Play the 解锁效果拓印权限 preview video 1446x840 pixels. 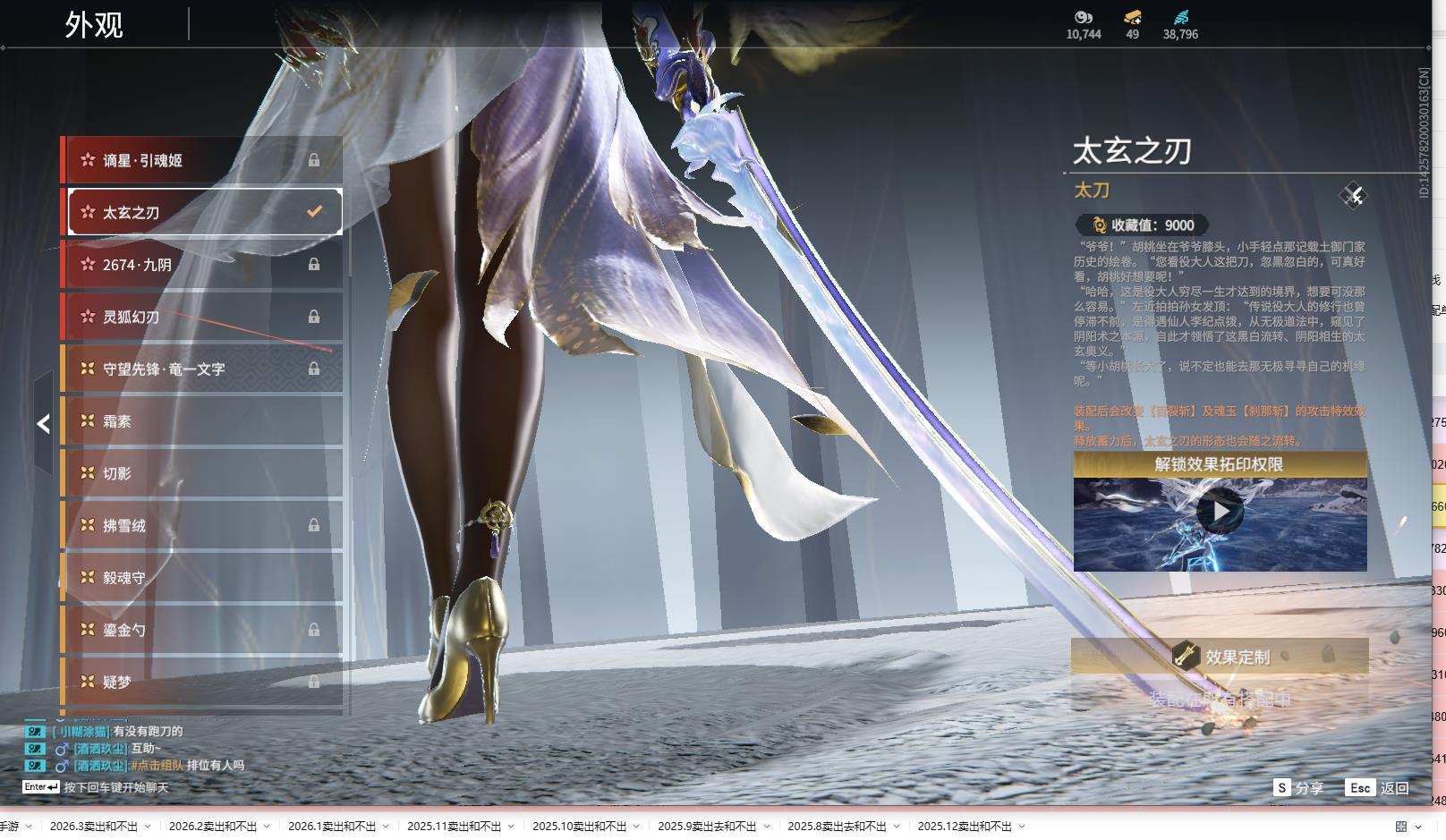[x=1220, y=512]
